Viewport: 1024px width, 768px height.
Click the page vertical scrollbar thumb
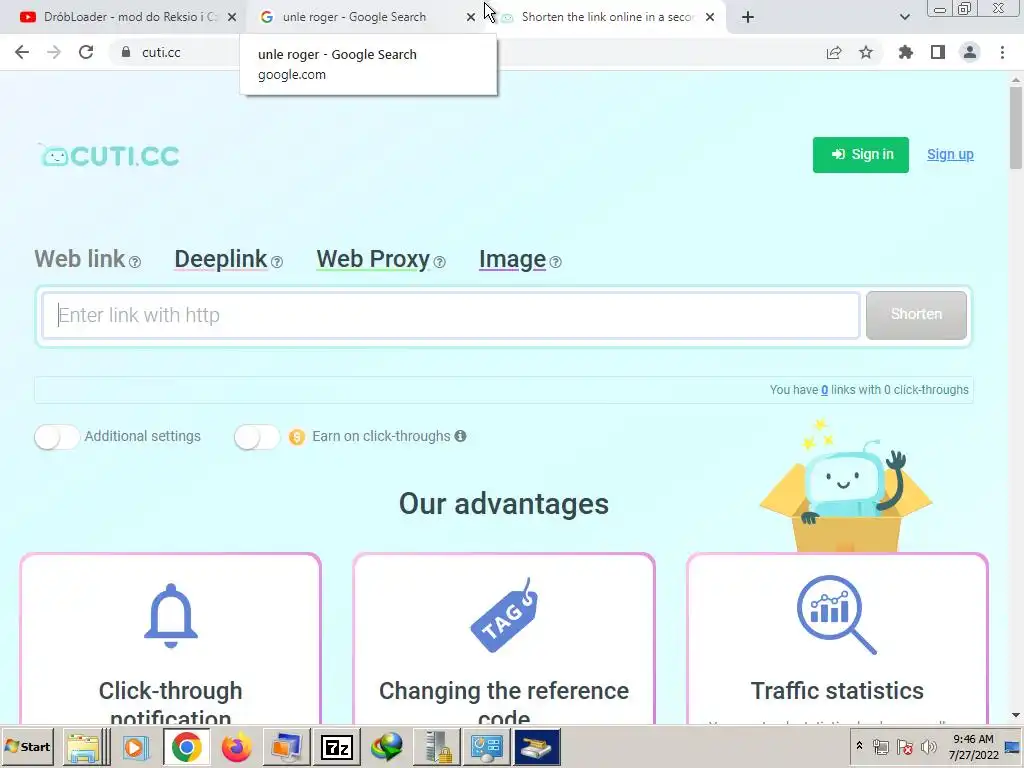coord(1016,127)
